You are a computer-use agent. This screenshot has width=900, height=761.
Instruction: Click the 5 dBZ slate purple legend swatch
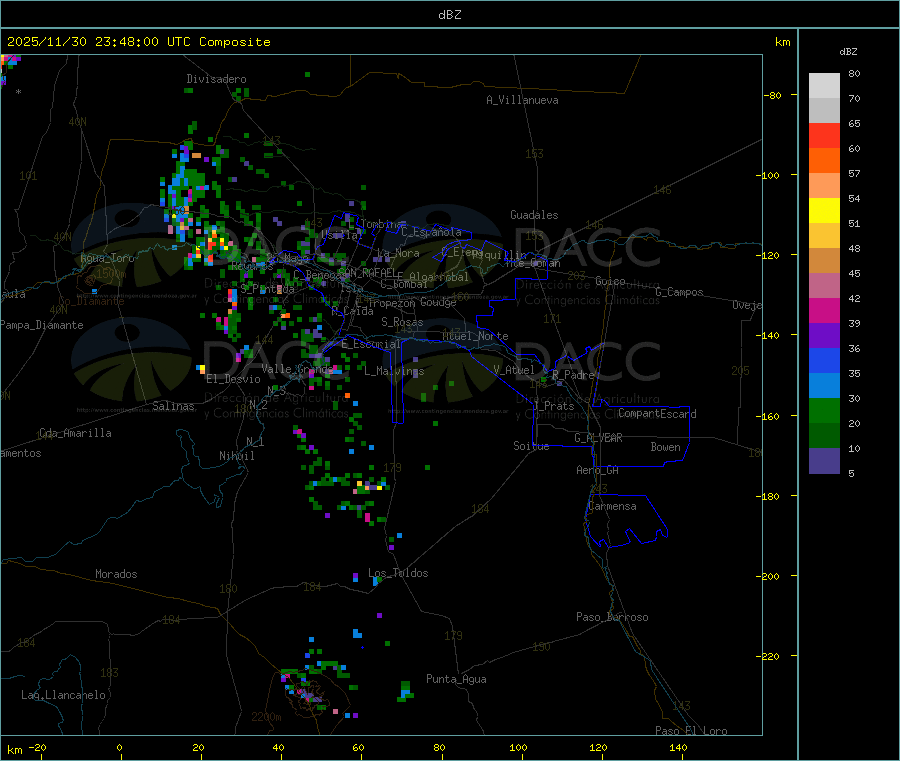tap(824, 461)
